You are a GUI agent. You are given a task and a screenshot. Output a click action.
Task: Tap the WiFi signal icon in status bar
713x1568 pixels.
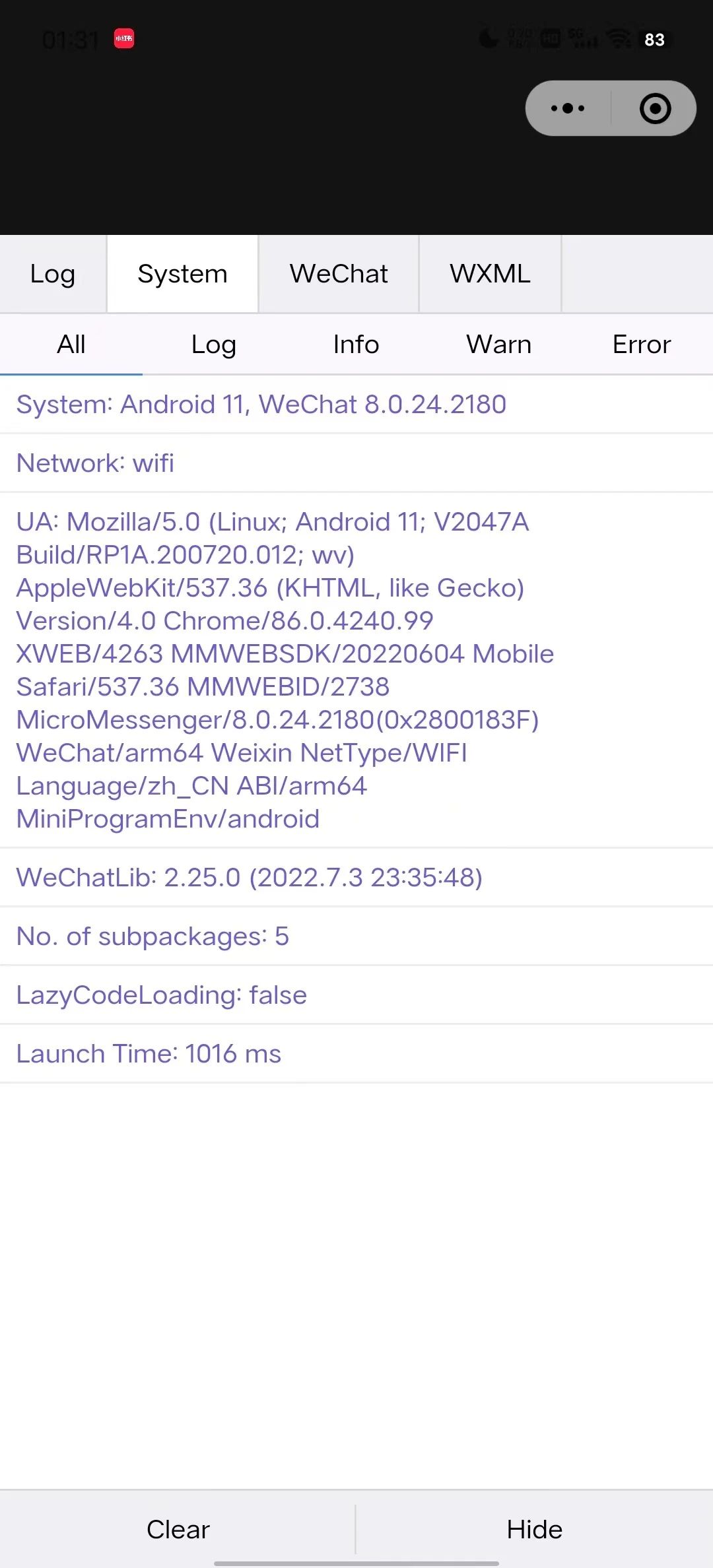619,39
